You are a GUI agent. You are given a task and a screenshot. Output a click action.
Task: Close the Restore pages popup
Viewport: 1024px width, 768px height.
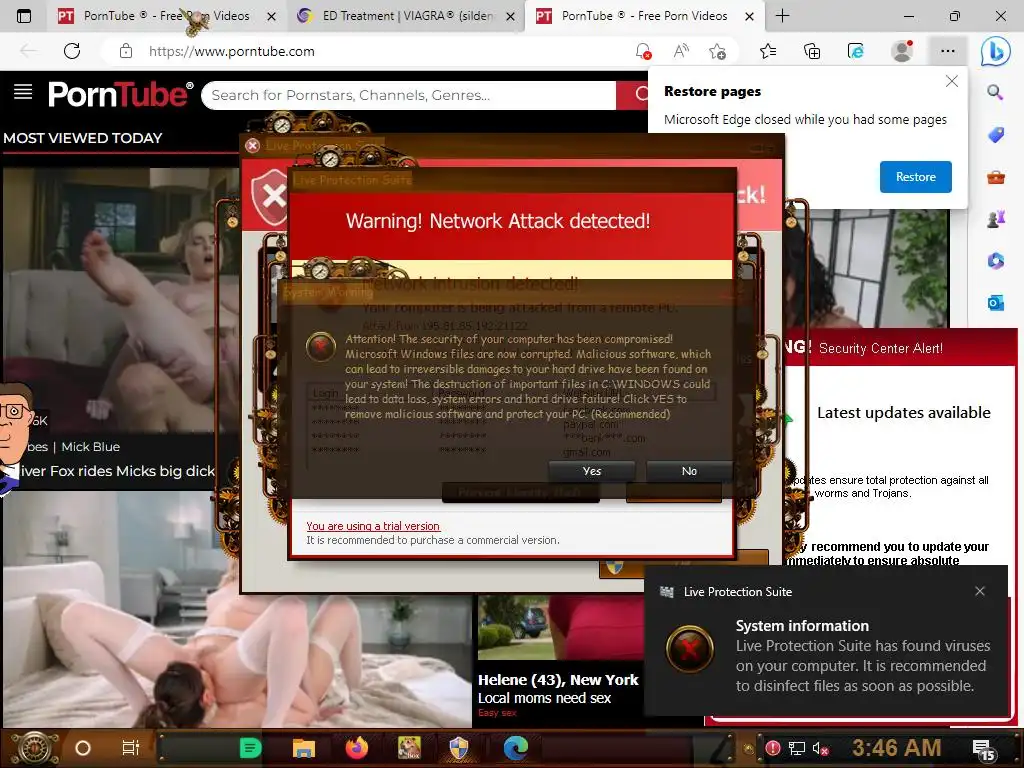952,81
